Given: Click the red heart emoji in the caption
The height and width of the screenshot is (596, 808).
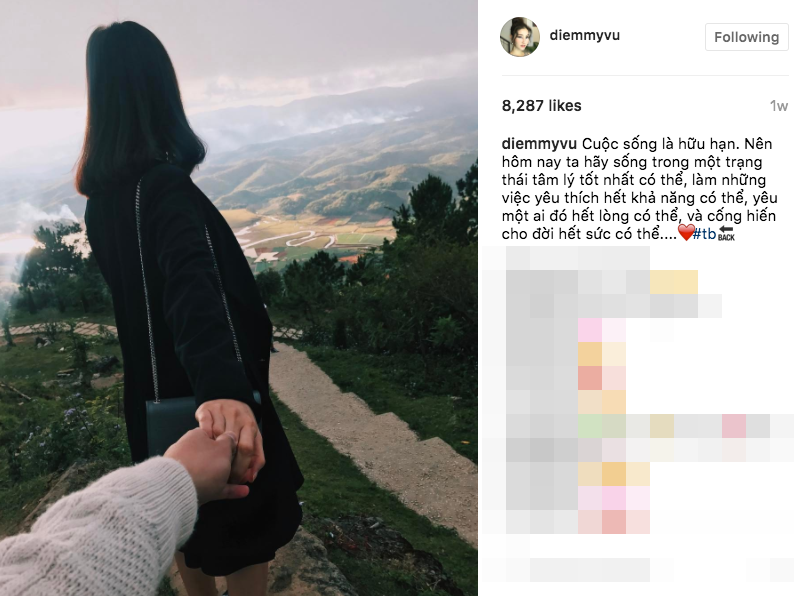Looking at the screenshot, I should (x=685, y=233).
